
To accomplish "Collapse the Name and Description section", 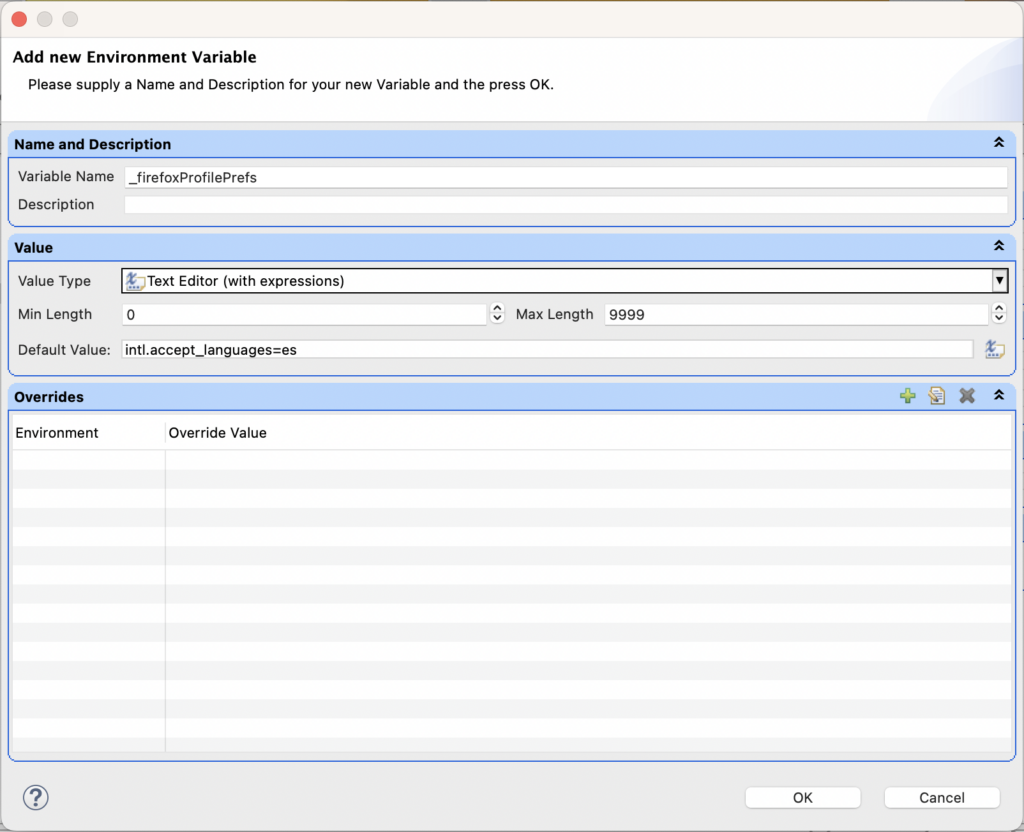I will tap(999, 142).
